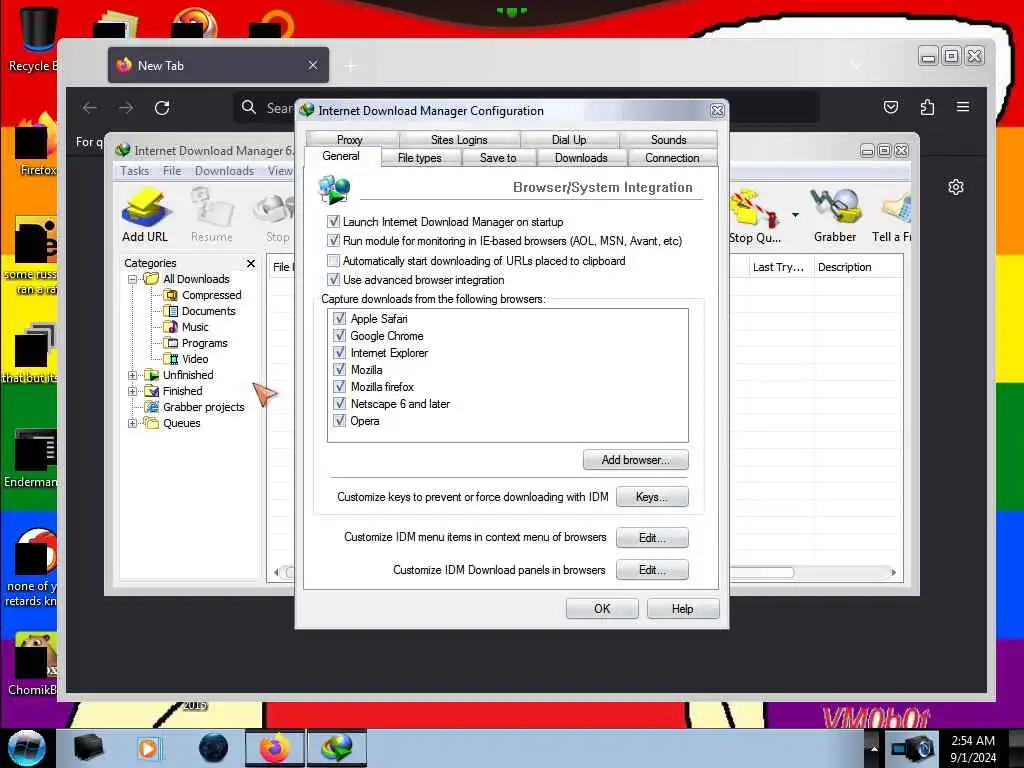
Task: Open the Firefox desktop shortcut
Action: 36,145
